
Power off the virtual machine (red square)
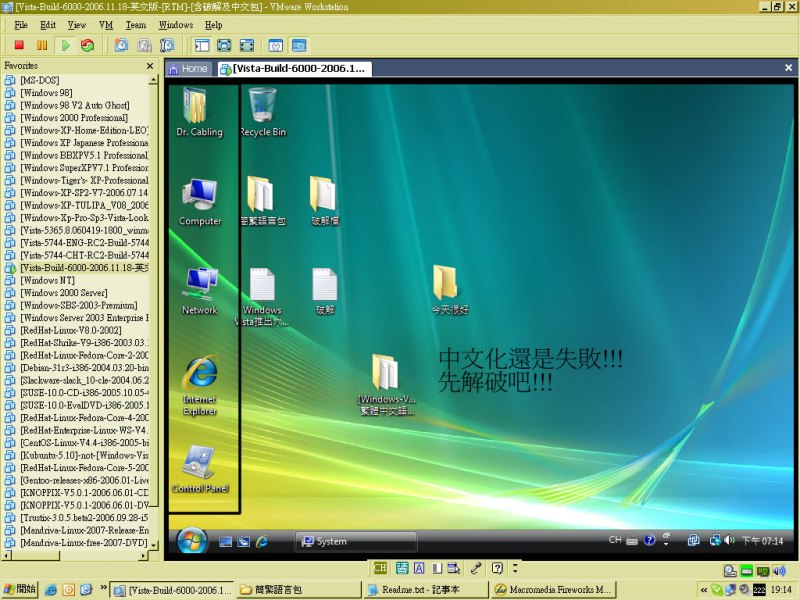19,45
